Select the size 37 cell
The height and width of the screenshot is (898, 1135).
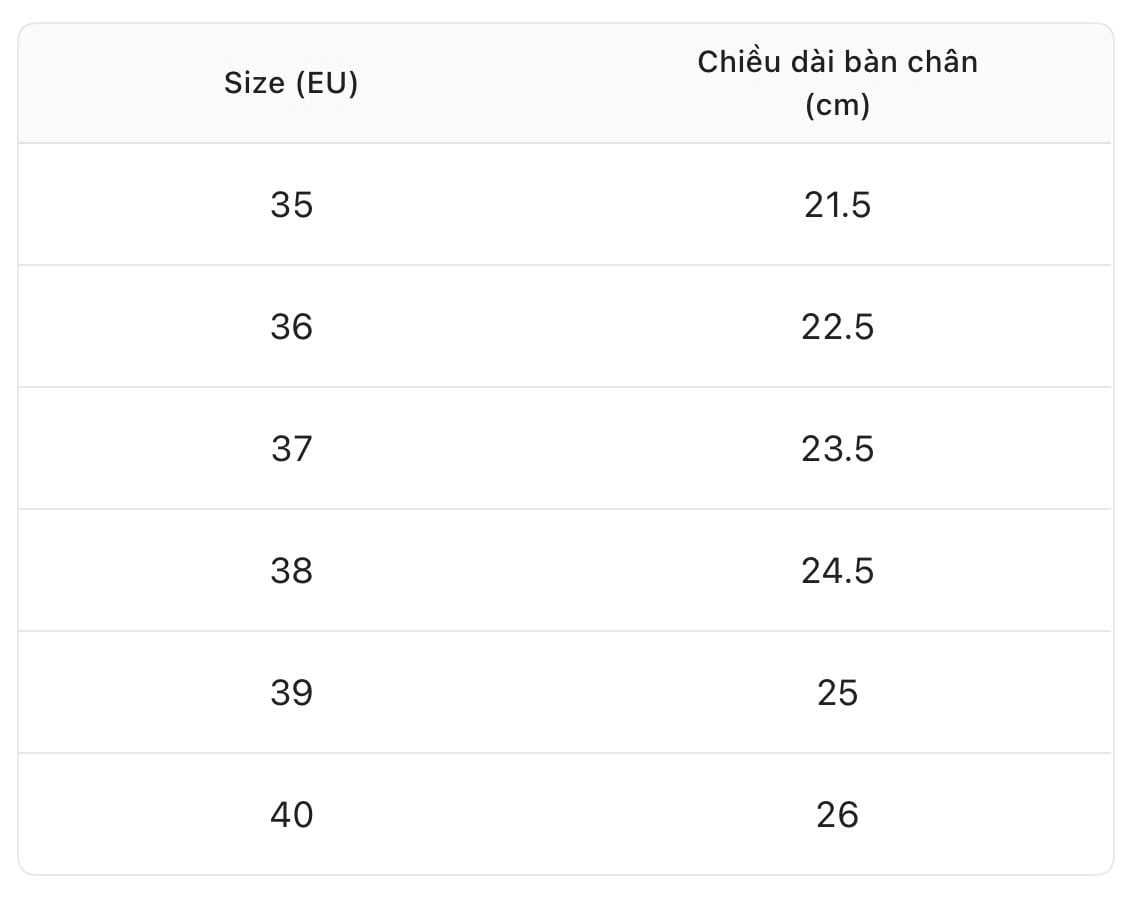coord(291,449)
